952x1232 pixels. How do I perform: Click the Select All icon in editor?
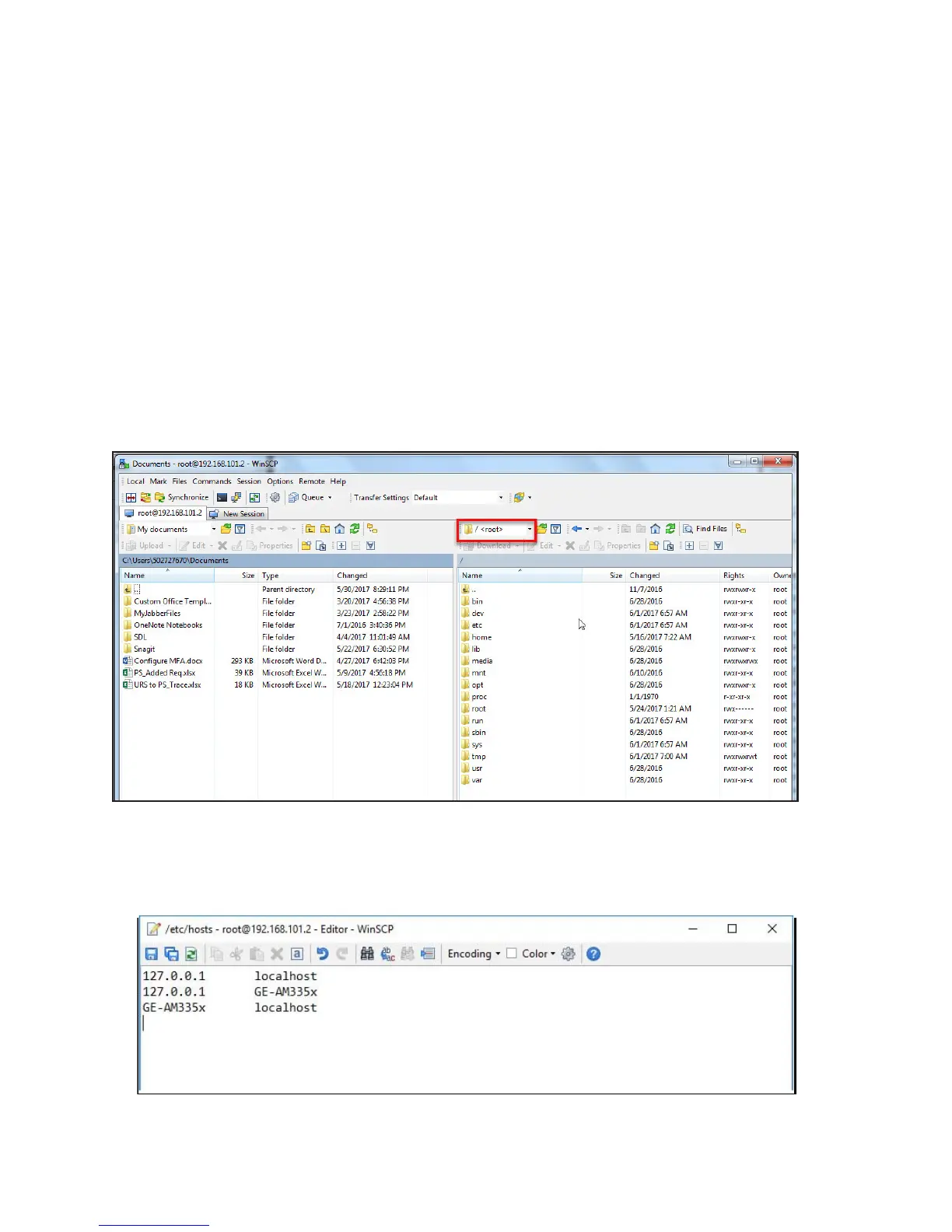click(297, 954)
